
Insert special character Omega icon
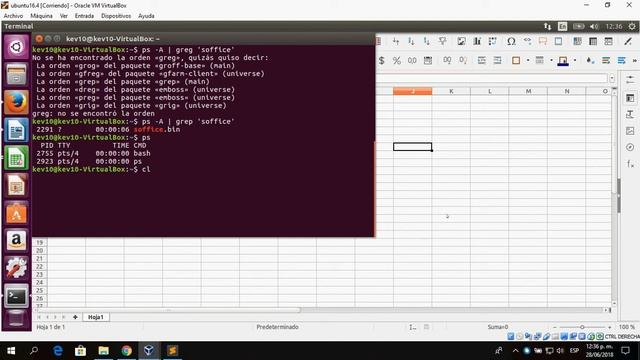click(511, 41)
